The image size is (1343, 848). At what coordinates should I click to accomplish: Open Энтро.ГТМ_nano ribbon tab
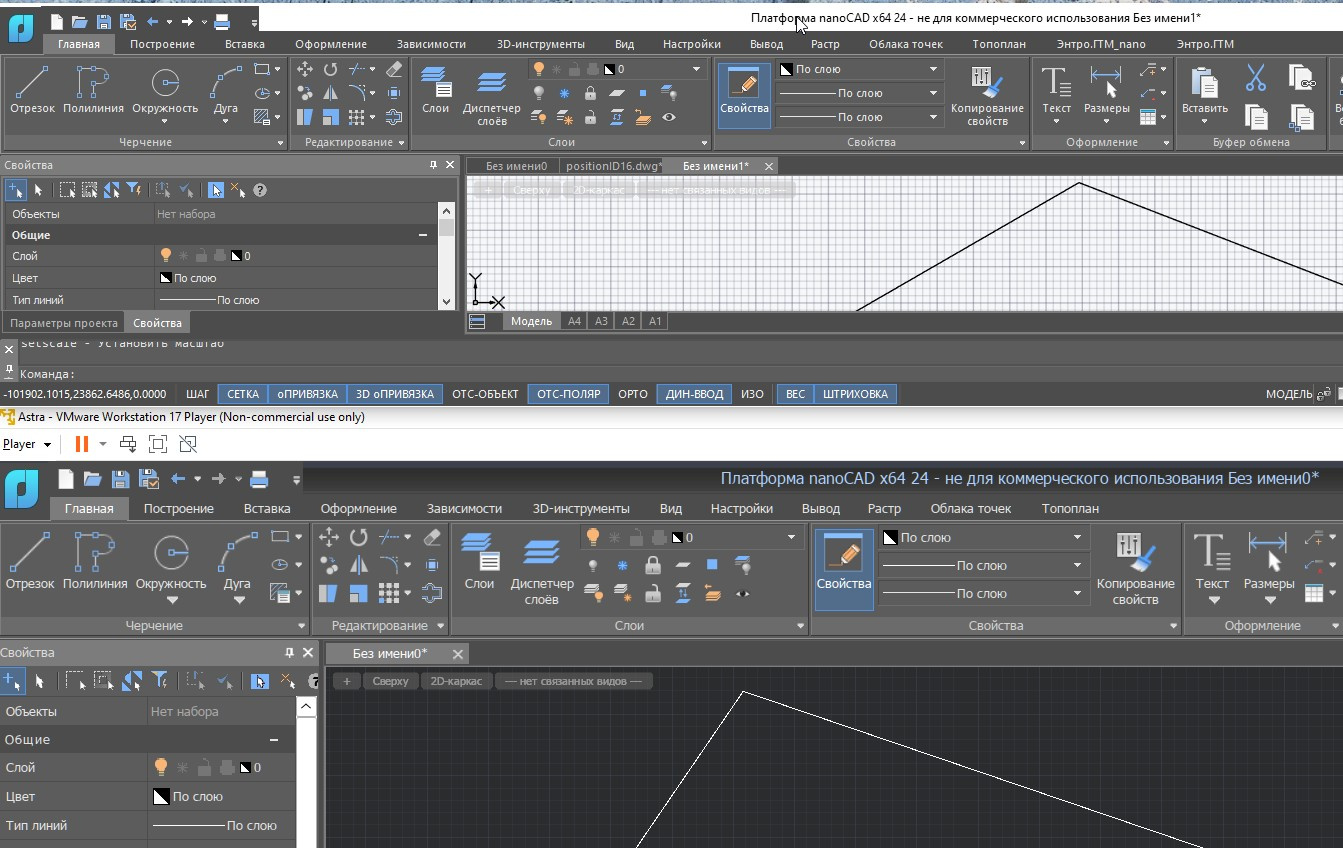click(1101, 44)
